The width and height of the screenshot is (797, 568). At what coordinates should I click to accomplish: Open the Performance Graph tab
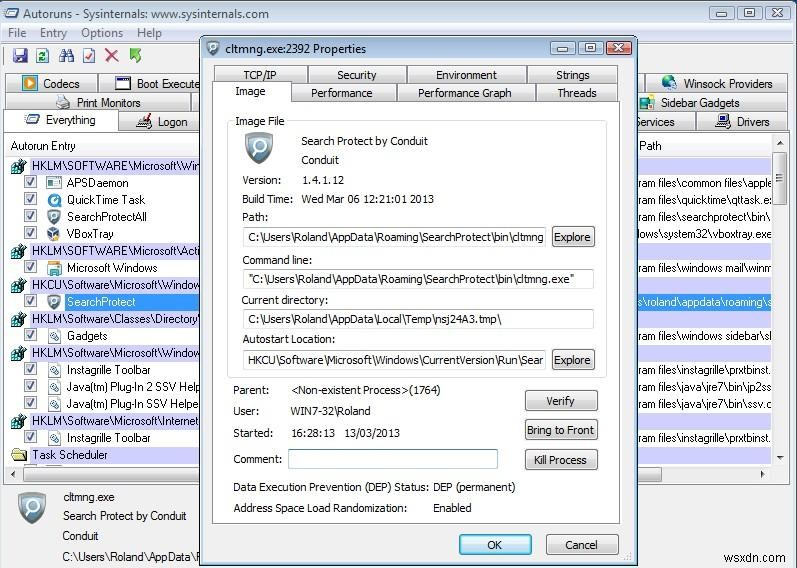[x=465, y=93]
